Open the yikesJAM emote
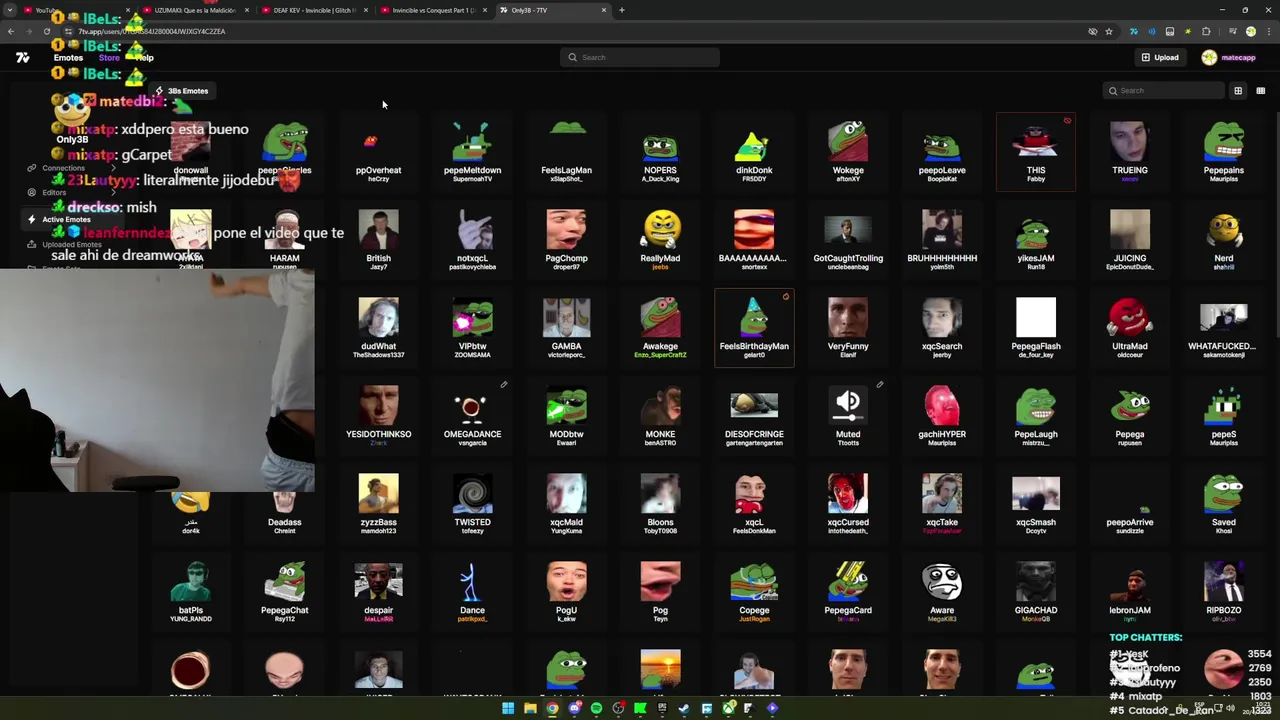 tap(1036, 240)
